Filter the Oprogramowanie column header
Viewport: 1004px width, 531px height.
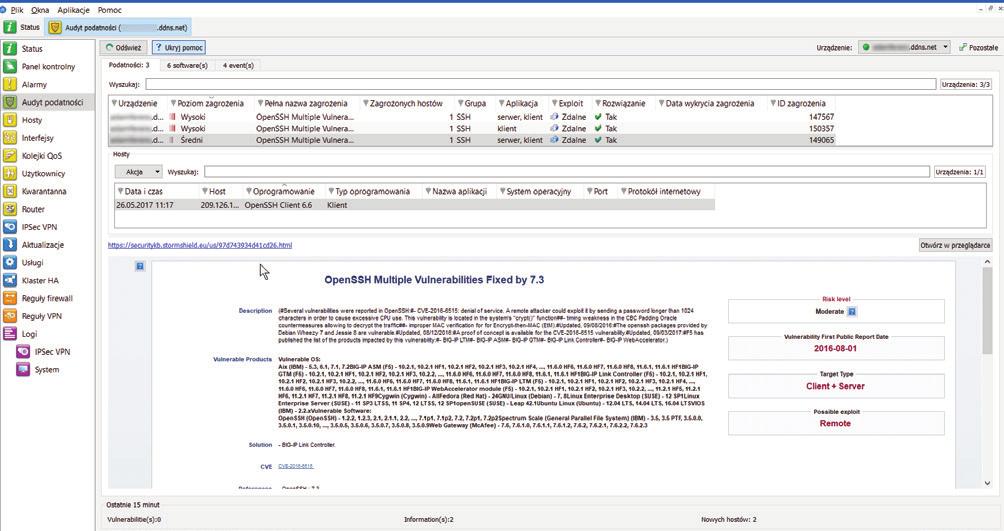pos(248,192)
